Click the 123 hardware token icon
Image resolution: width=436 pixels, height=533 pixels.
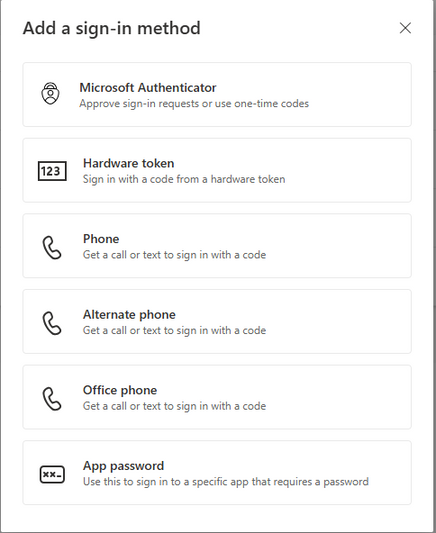coord(52,171)
